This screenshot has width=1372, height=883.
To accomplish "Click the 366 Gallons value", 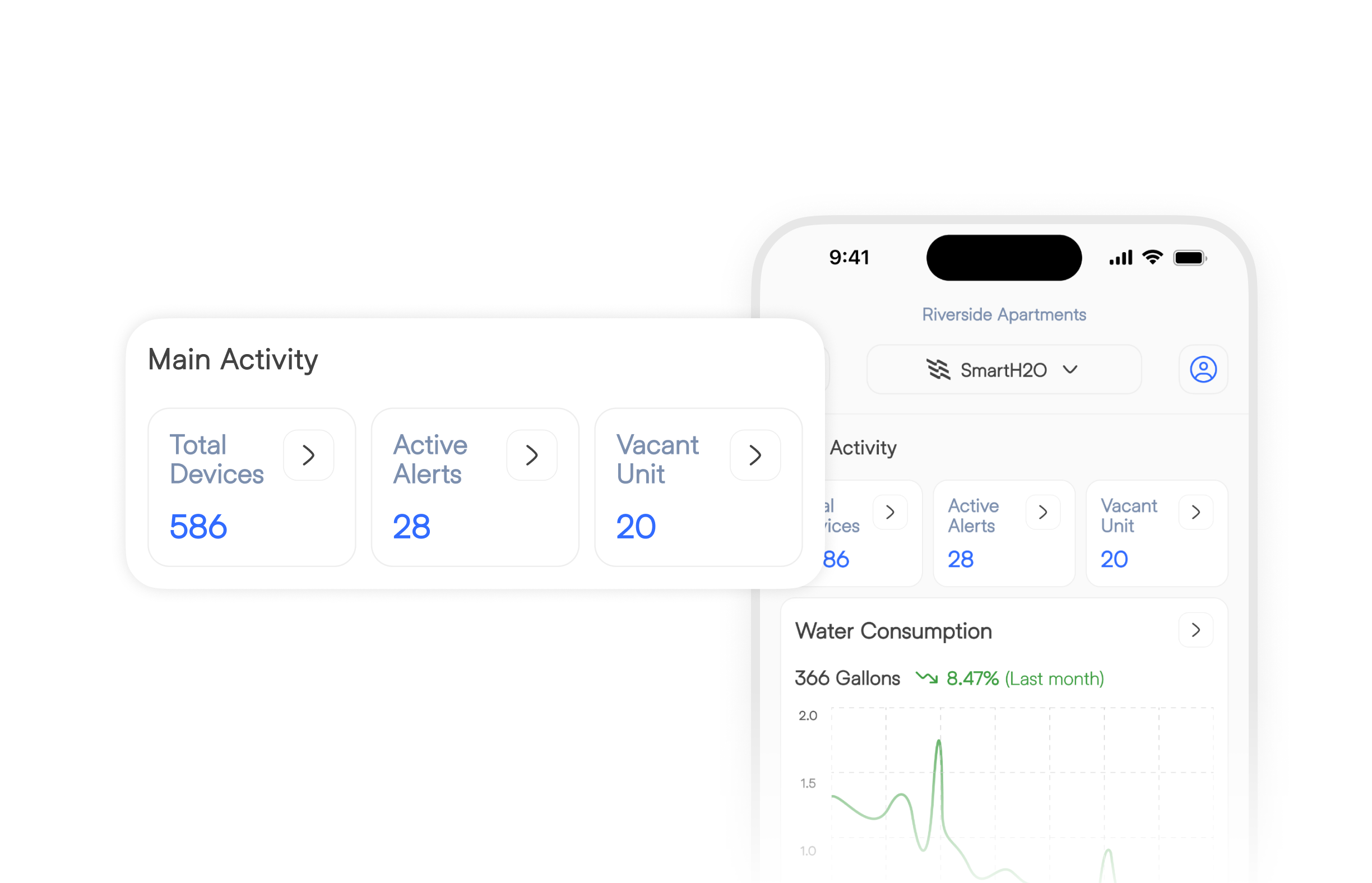I will (x=847, y=678).
